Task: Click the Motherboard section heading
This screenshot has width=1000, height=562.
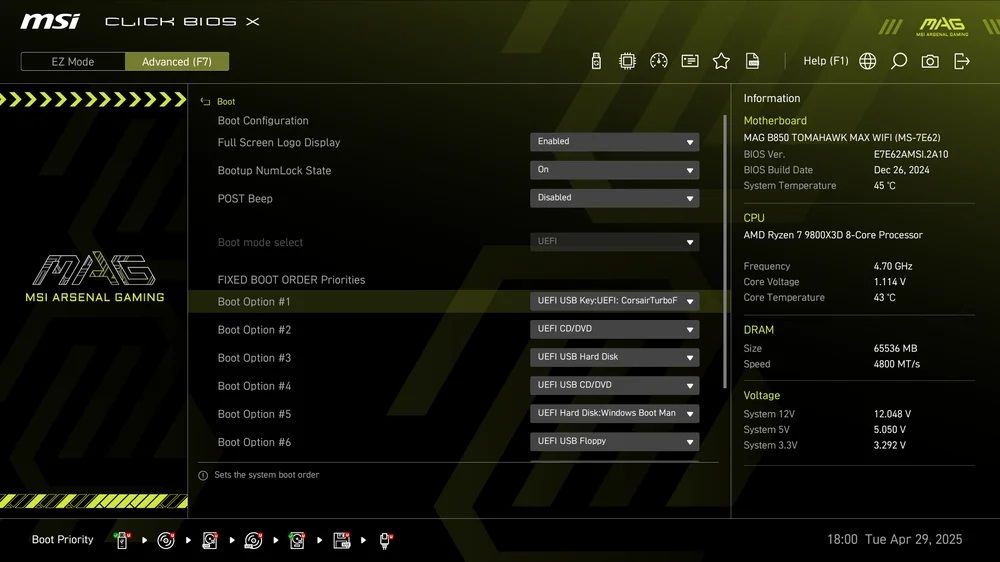Action: tap(775, 121)
